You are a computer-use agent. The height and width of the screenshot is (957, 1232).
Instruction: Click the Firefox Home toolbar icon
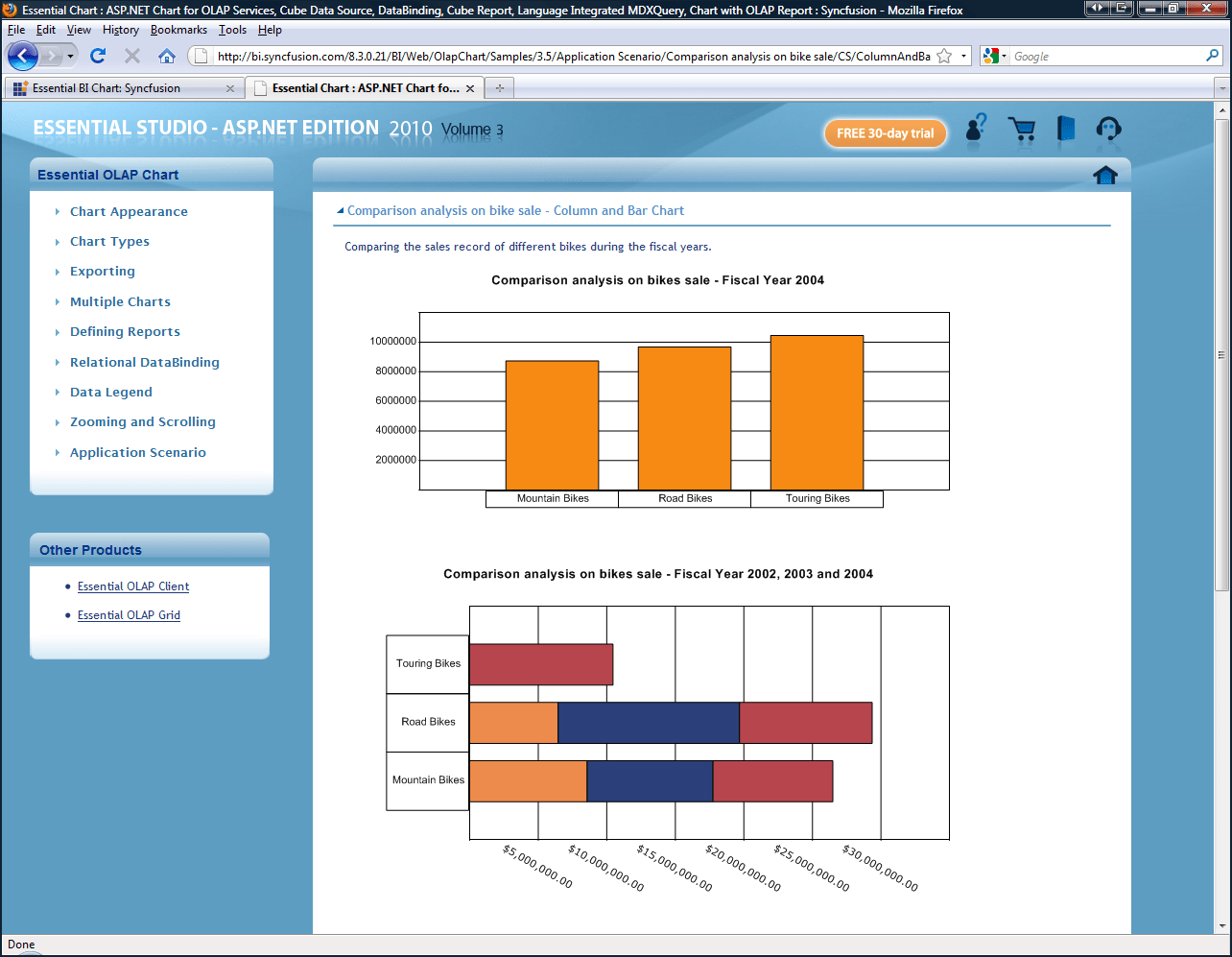coord(167,56)
